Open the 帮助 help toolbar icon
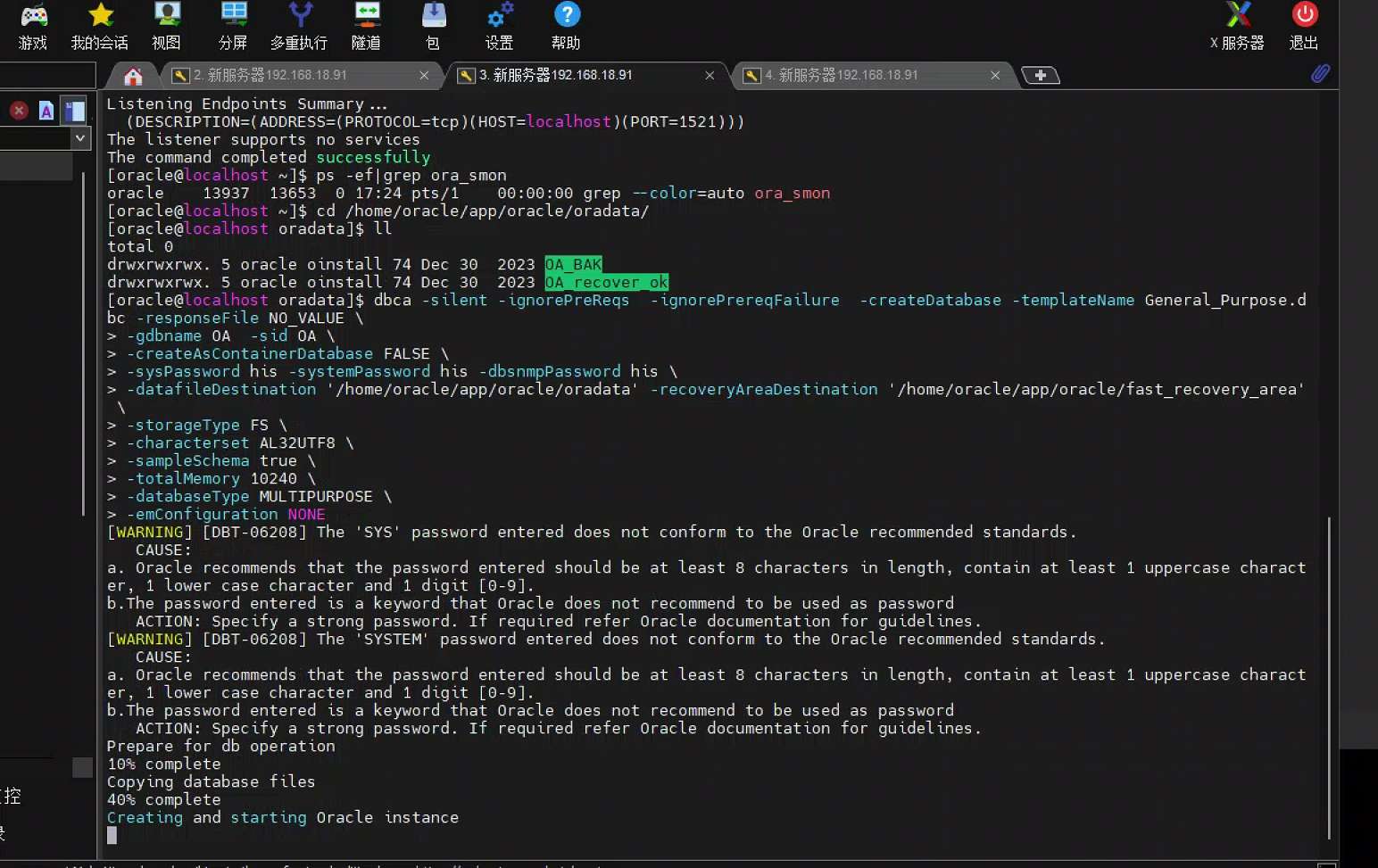This screenshot has height=868, width=1378. (x=566, y=27)
